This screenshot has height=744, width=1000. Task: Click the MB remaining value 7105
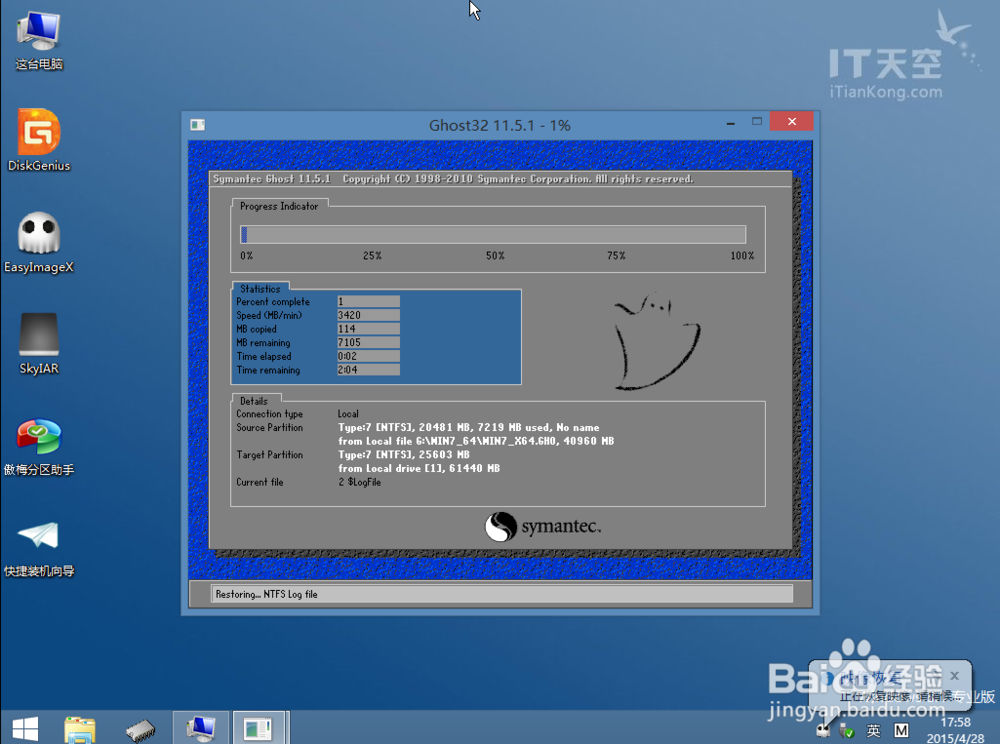pos(368,342)
